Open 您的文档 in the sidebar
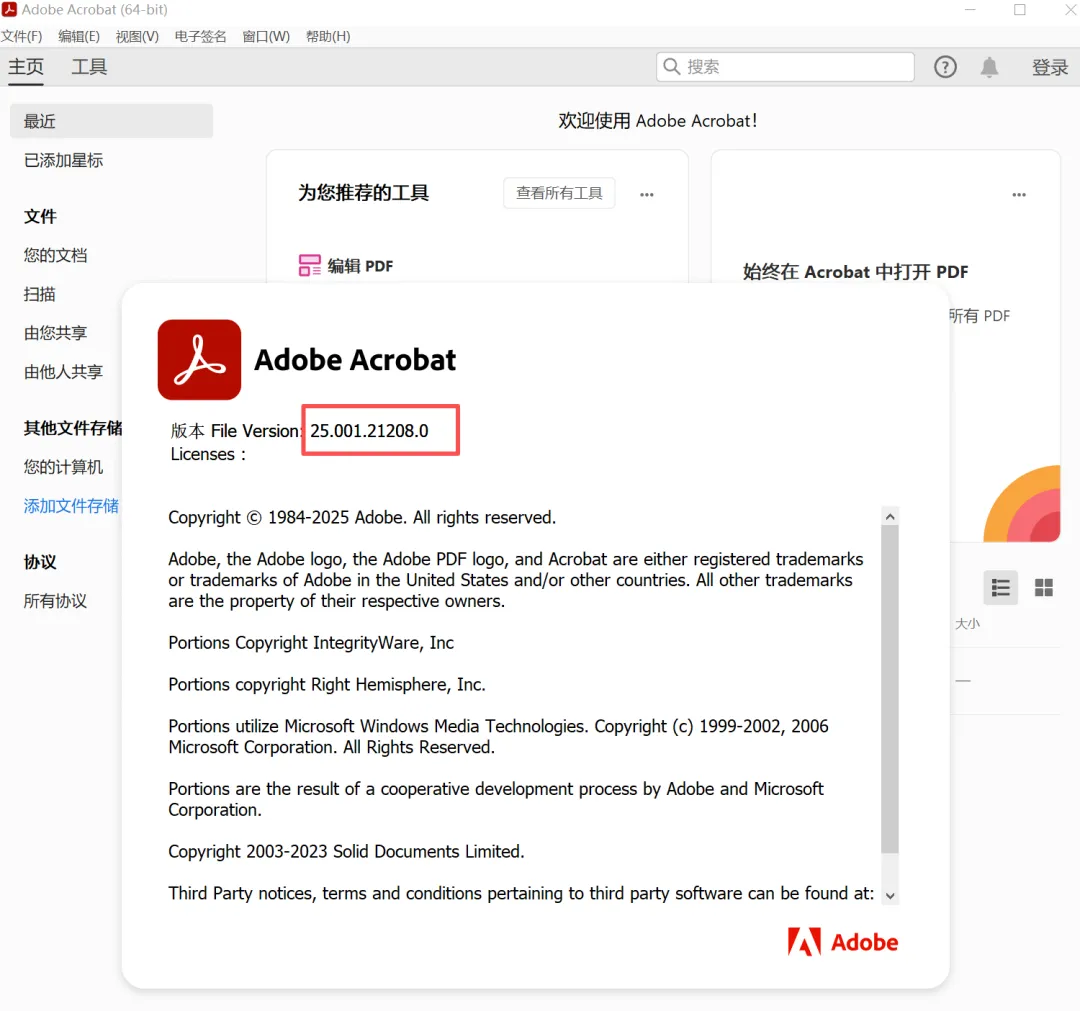 pyautogui.click(x=55, y=256)
